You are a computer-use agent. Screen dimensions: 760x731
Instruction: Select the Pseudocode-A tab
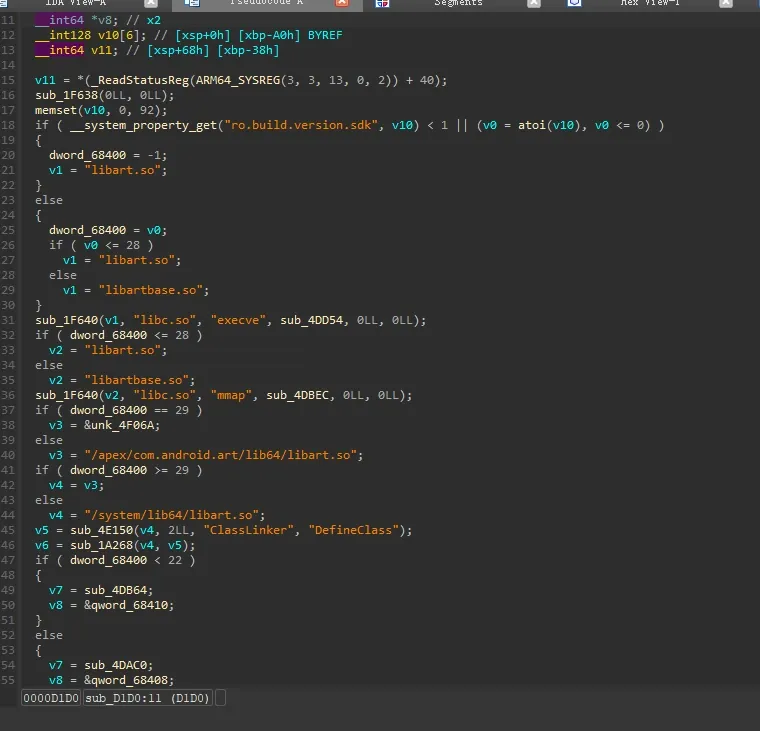(266, 2)
